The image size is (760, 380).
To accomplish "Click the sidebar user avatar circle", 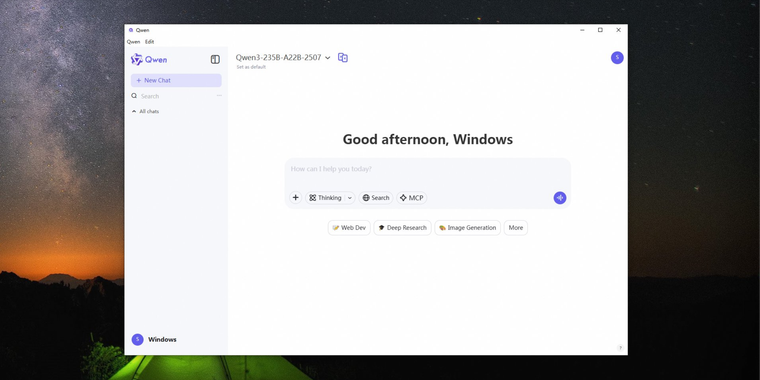I will 137,339.
